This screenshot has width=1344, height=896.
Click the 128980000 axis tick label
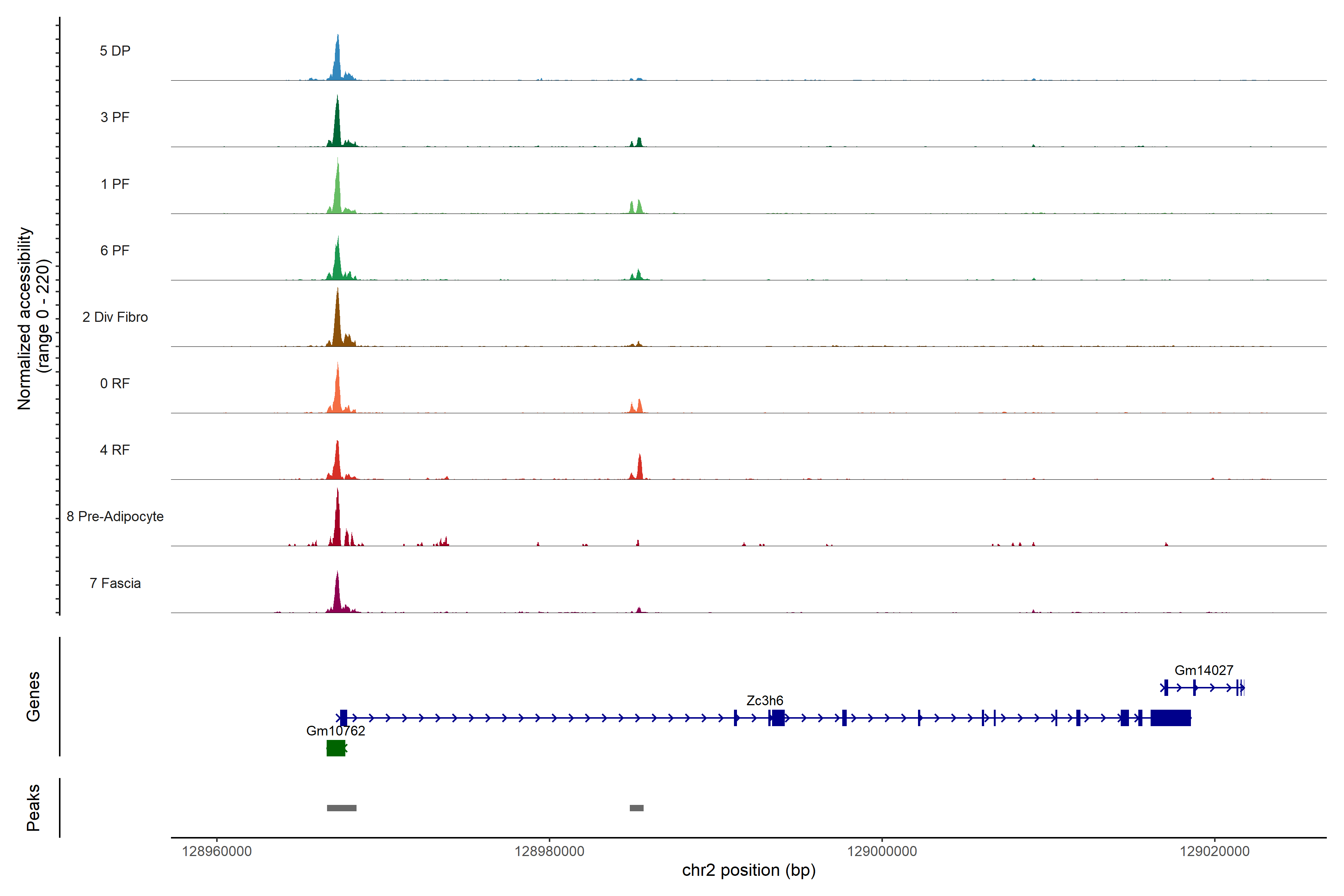click(x=549, y=852)
